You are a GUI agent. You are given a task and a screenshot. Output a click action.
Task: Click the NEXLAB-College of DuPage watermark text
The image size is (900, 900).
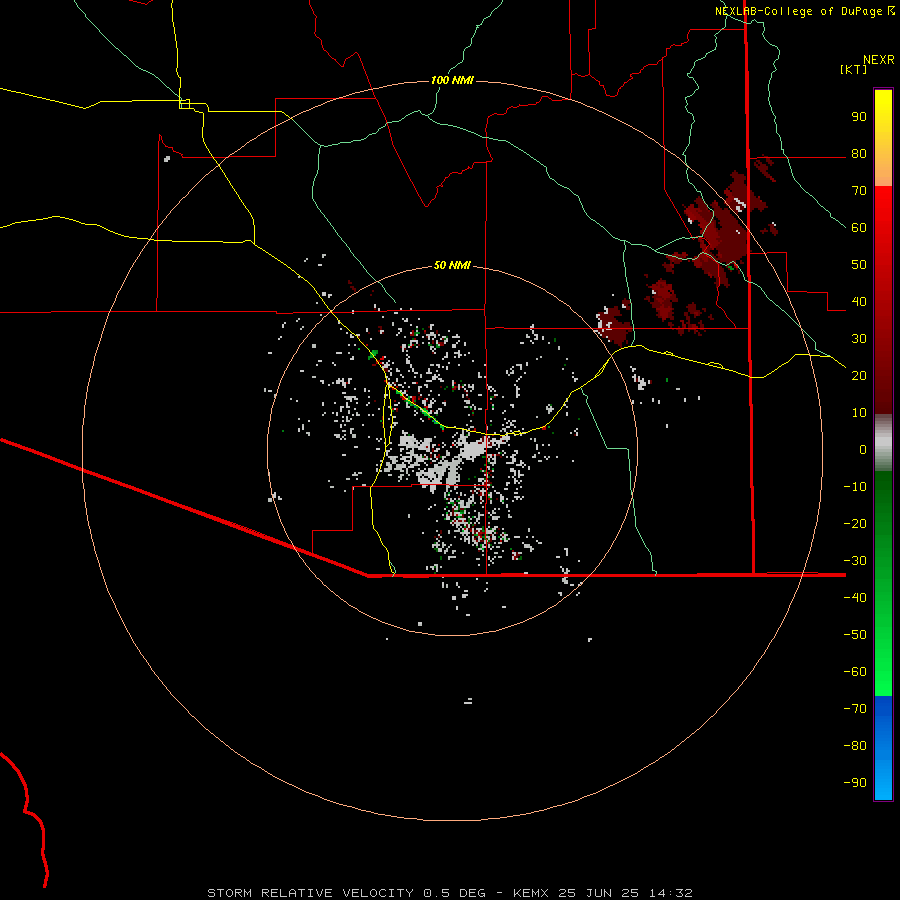798,11
